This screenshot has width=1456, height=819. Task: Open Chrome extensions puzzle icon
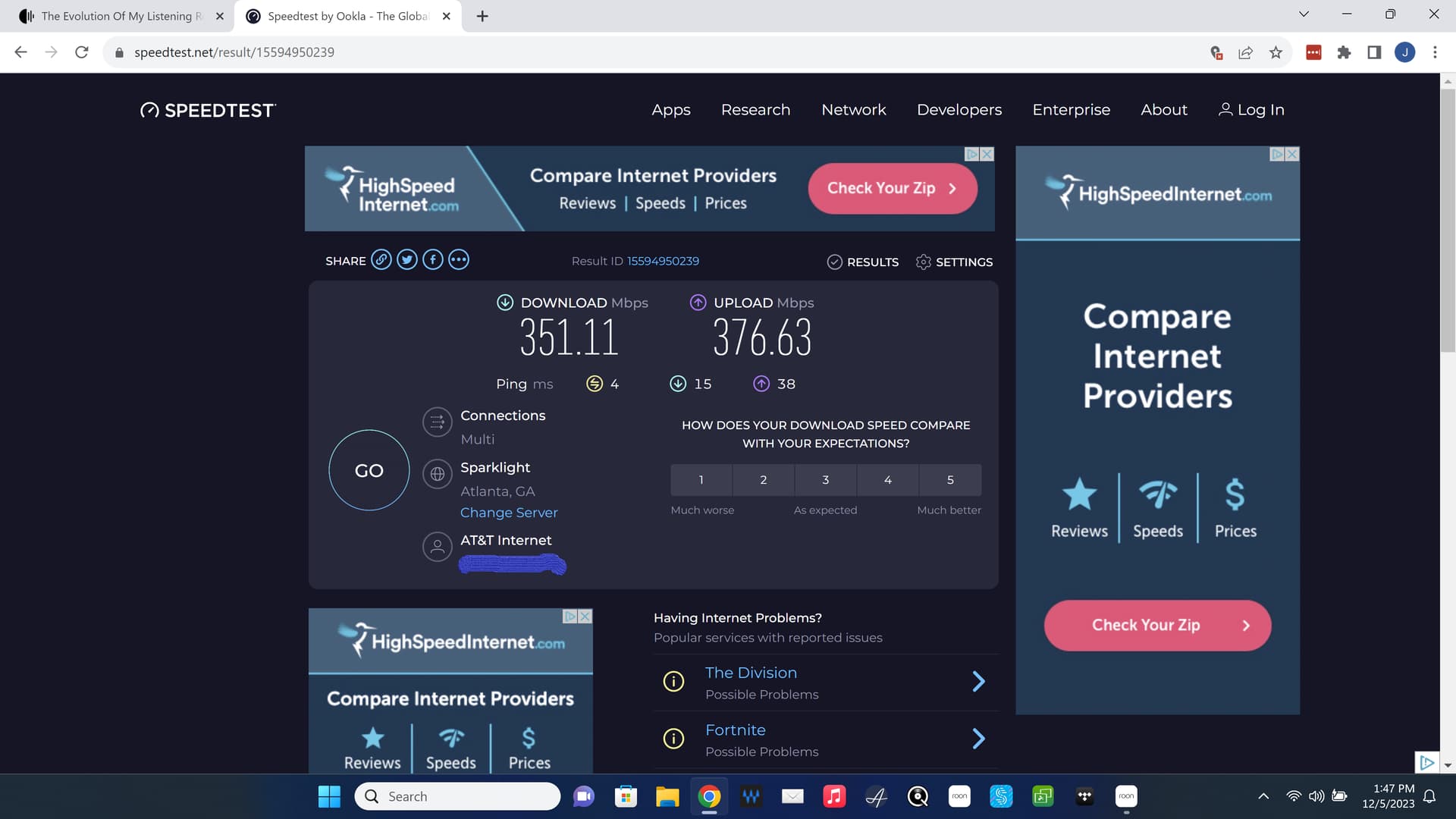pyautogui.click(x=1344, y=52)
